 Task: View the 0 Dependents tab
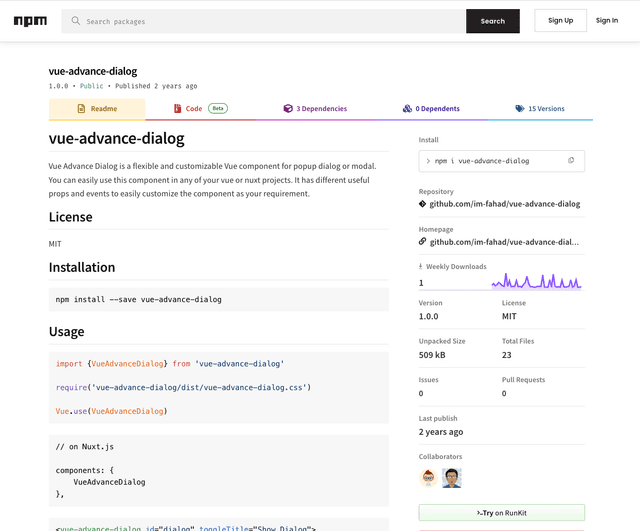pyautogui.click(x=431, y=109)
